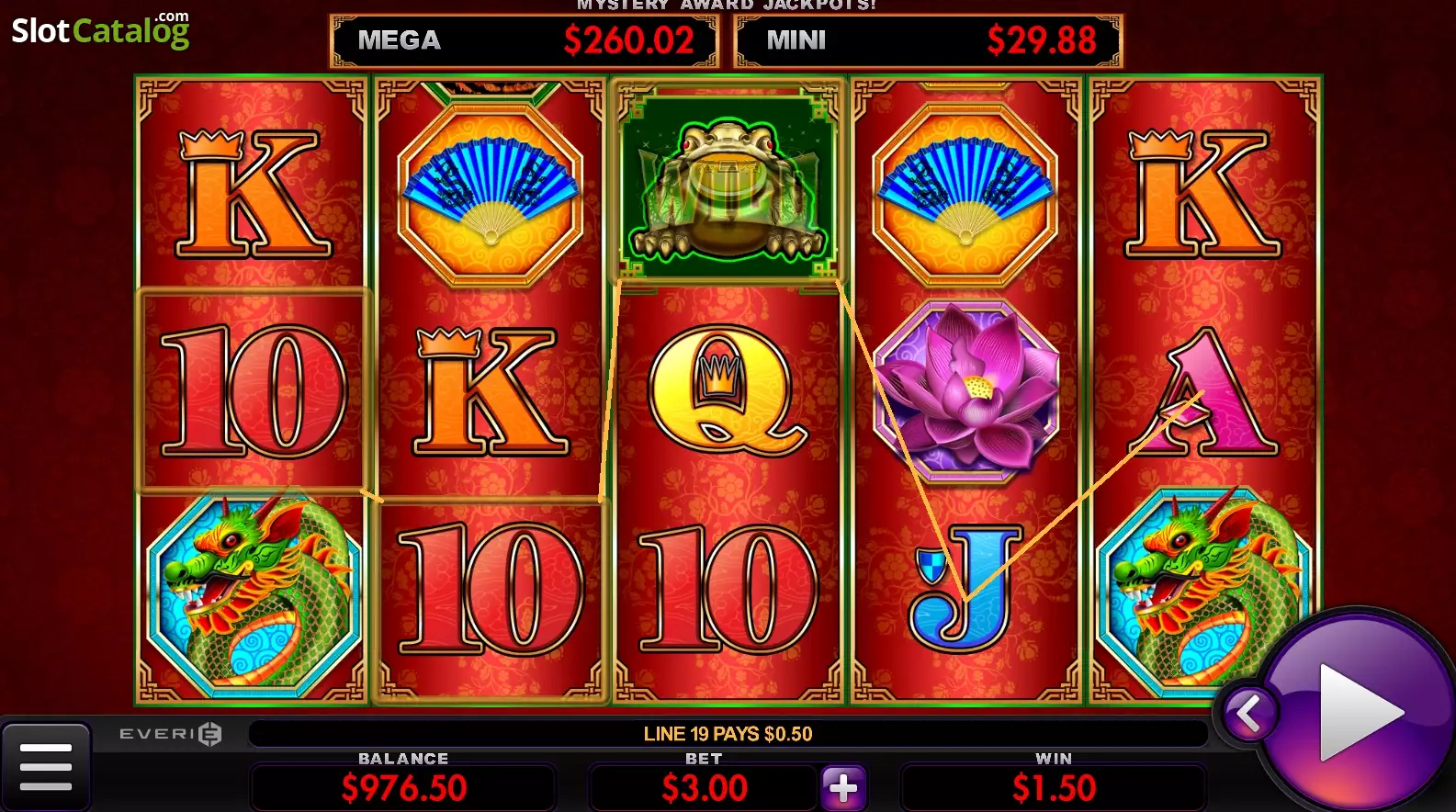Click the Line 19 pays message bar
The width and height of the screenshot is (1456, 812).
[728, 734]
